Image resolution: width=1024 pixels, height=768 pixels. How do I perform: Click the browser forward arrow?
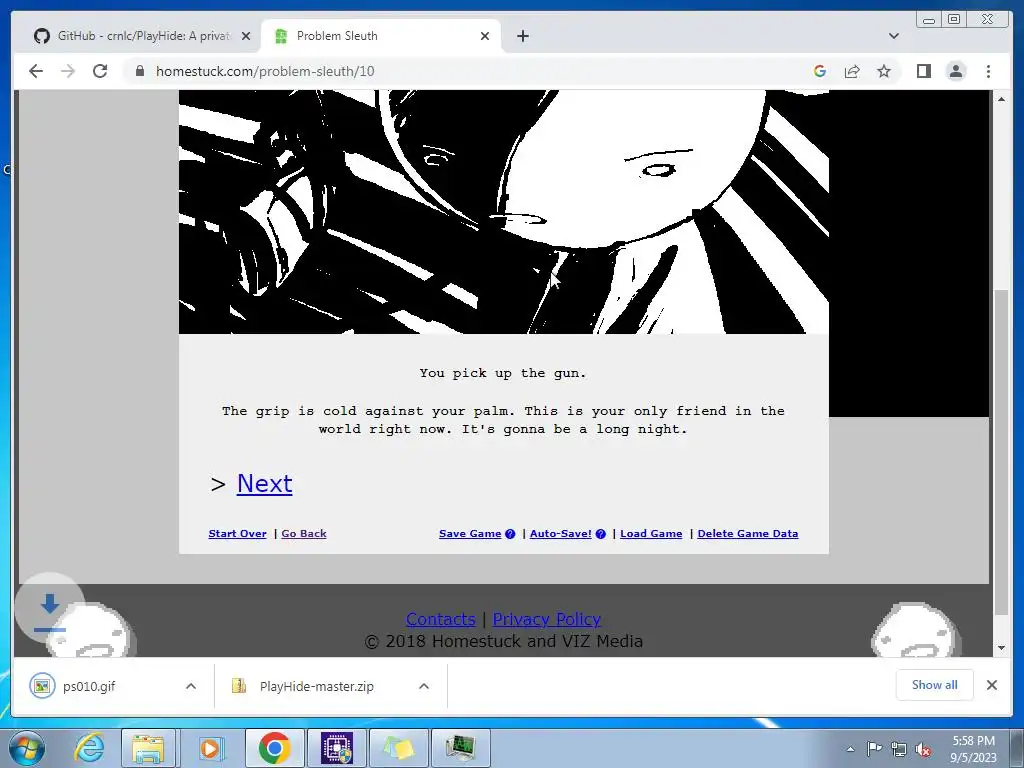[x=68, y=71]
